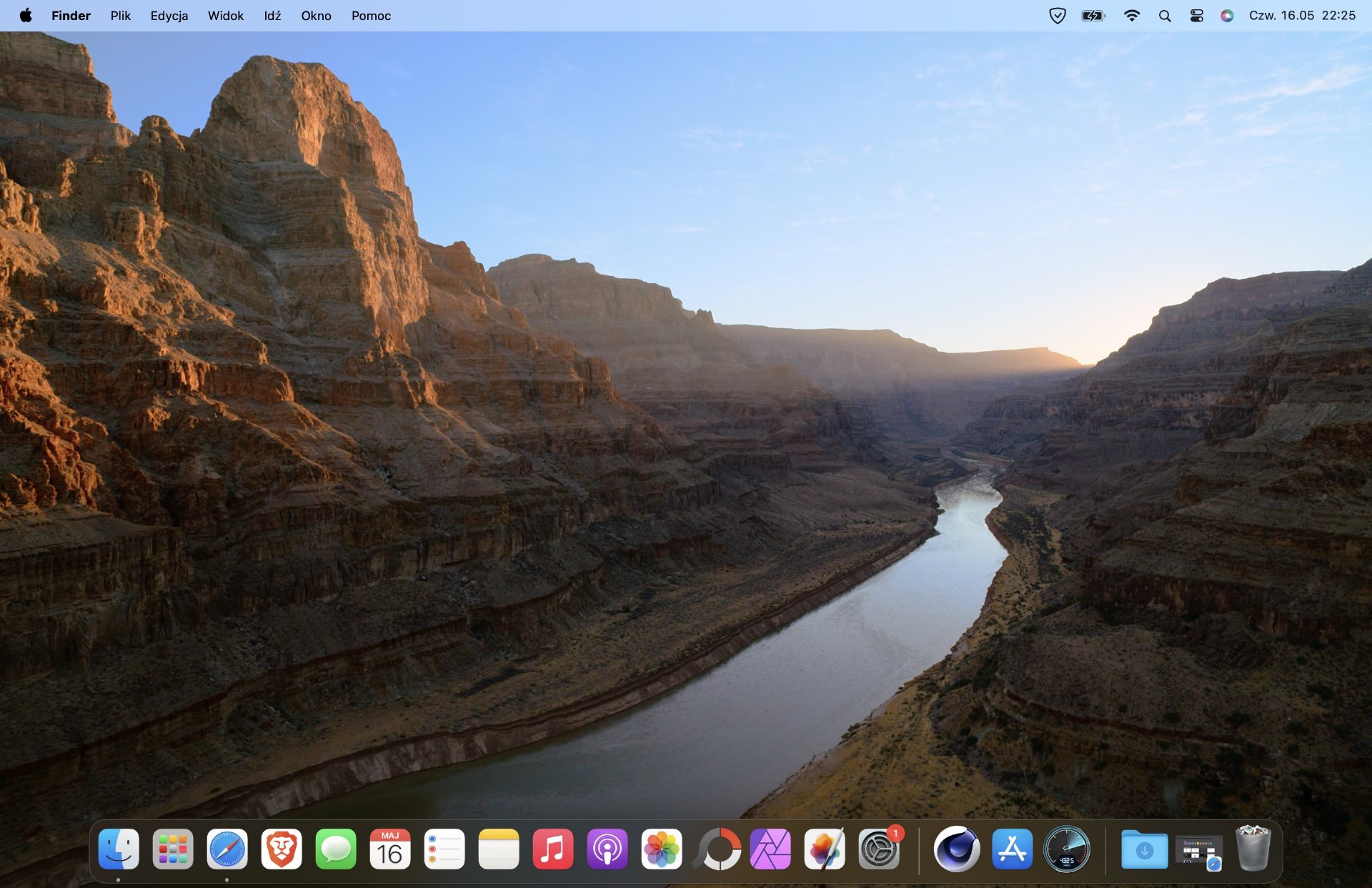Open the Plik menu
Viewport: 1372px width, 888px height.
[x=120, y=16]
